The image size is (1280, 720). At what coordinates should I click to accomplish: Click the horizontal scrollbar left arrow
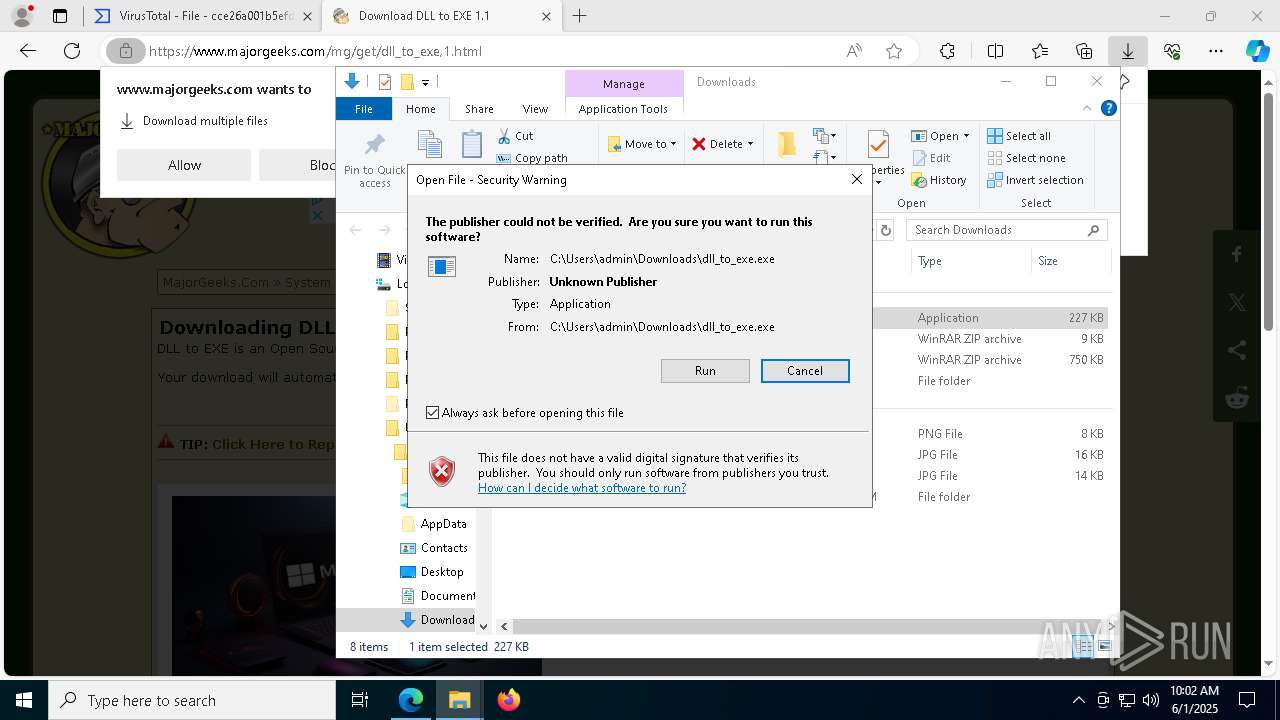[504, 627]
